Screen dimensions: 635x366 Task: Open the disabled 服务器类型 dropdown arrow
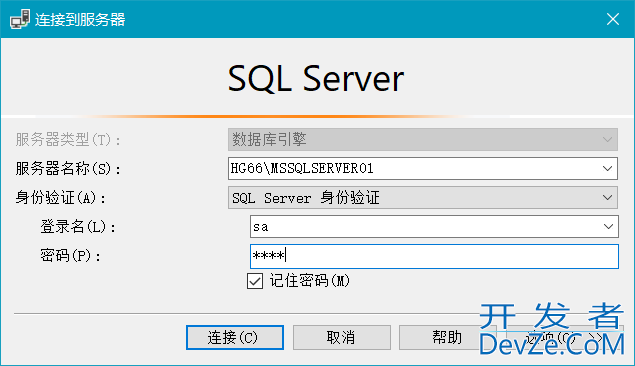pyautogui.click(x=607, y=140)
